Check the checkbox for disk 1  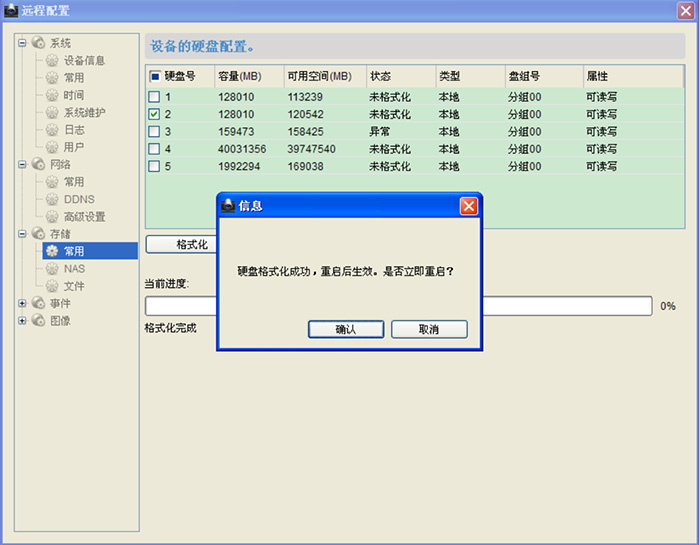154,97
